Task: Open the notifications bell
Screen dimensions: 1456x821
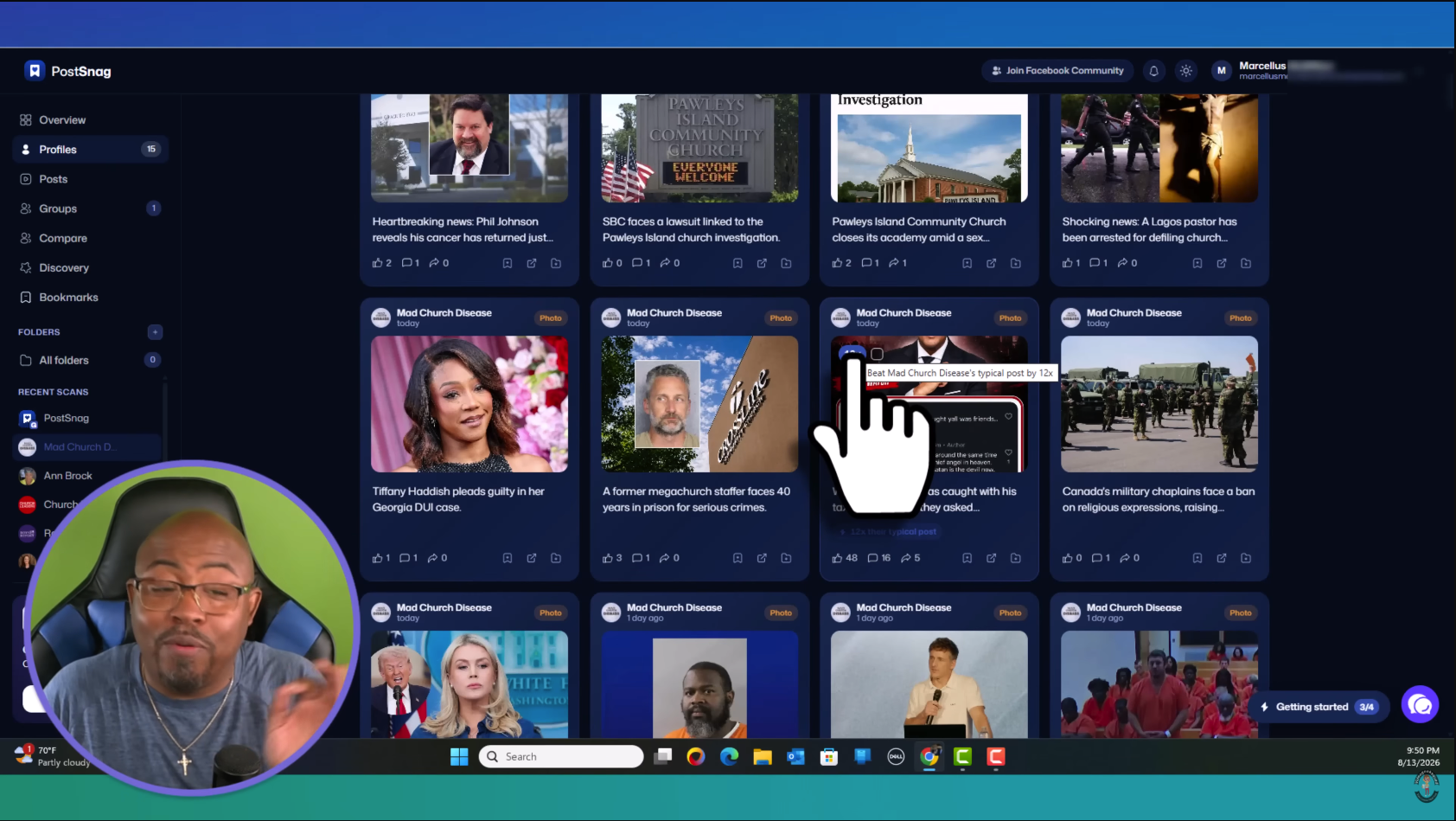Action: [1153, 71]
